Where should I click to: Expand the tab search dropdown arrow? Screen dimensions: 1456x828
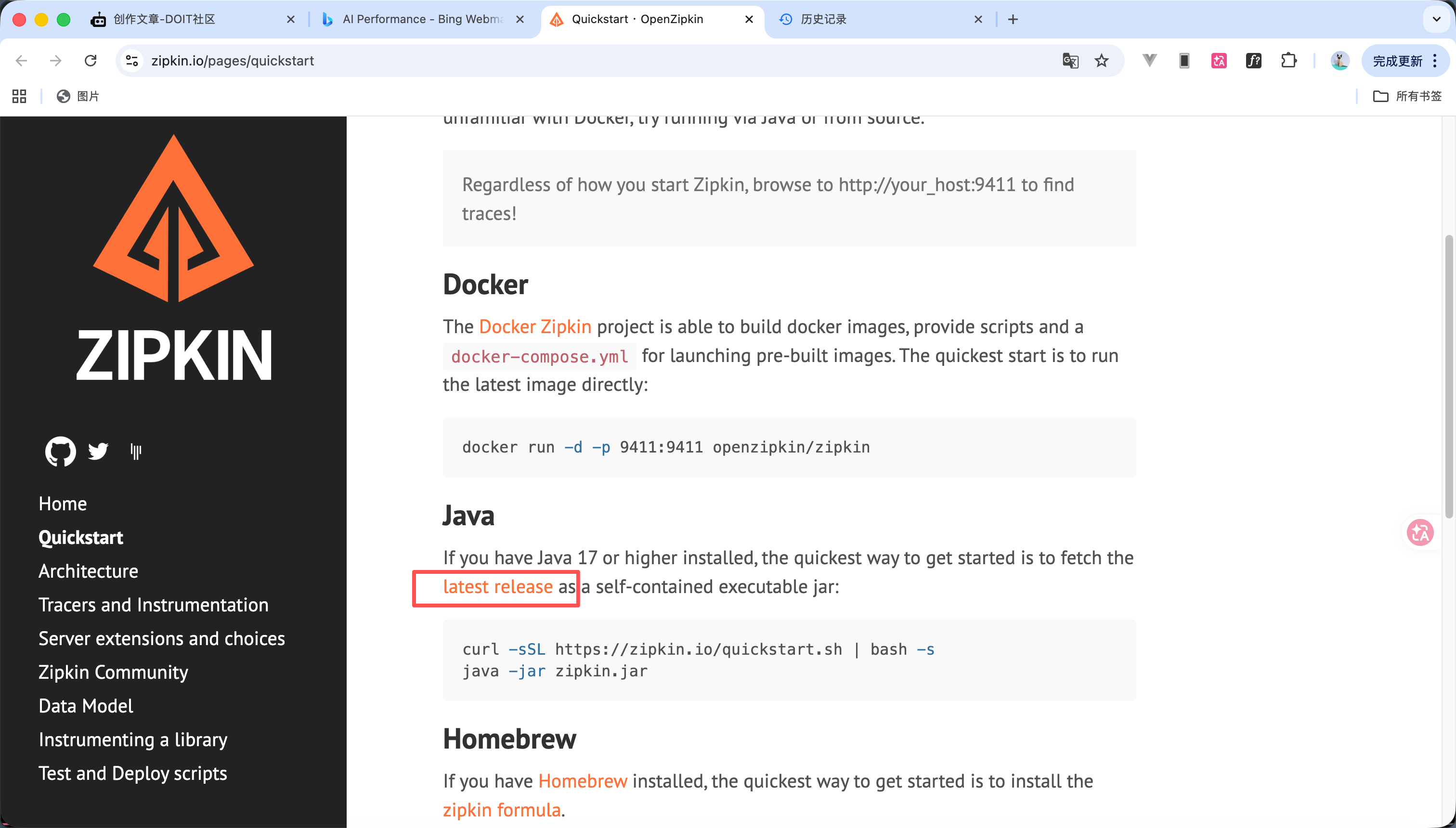(x=1436, y=19)
